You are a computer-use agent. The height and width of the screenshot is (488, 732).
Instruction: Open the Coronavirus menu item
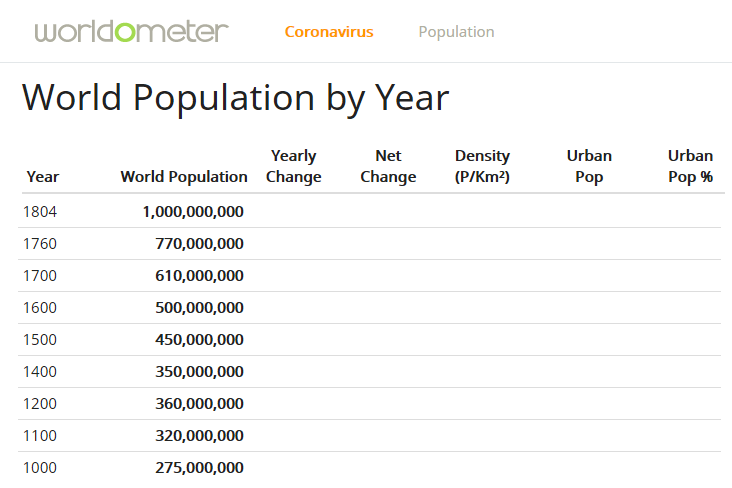[329, 32]
